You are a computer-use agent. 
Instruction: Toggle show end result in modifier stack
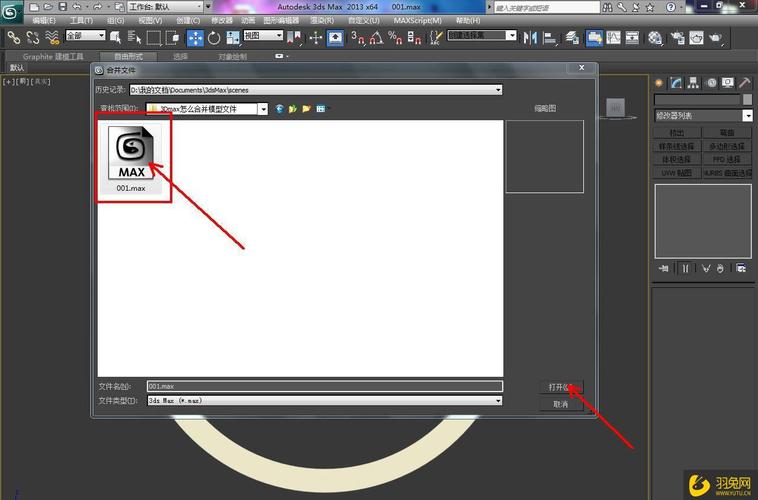(x=686, y=268)
